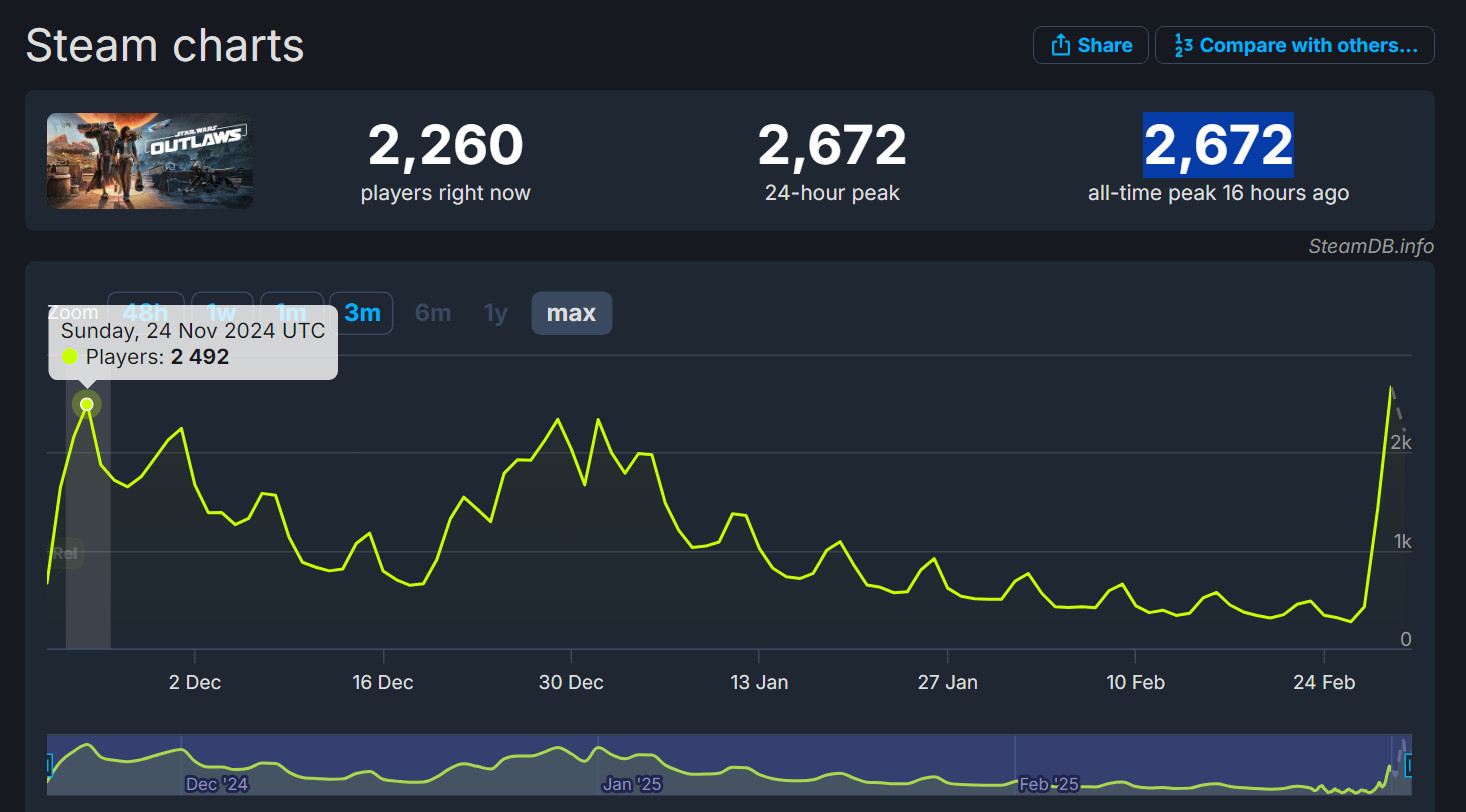Select the max zoom range

coord(572,313)
